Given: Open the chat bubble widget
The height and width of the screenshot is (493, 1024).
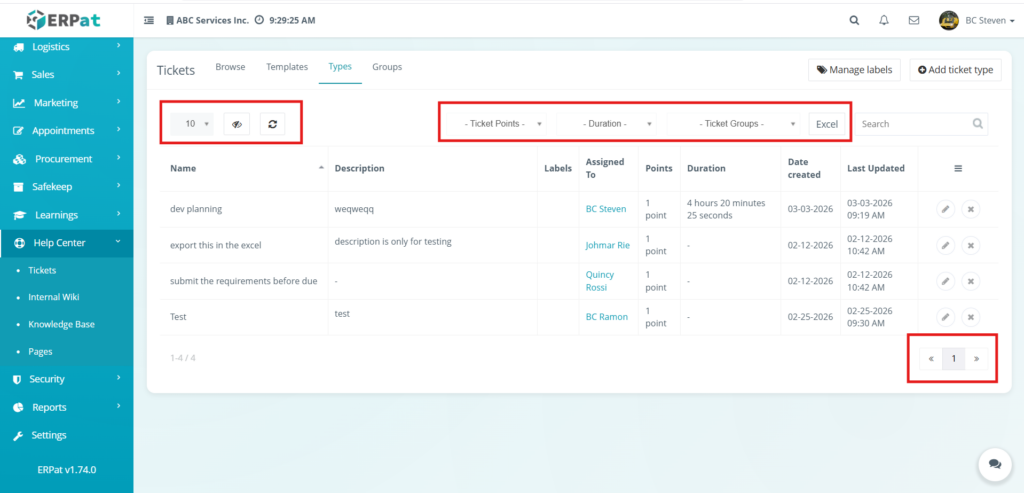Looking at the screenshot, I should click(994, 464).
